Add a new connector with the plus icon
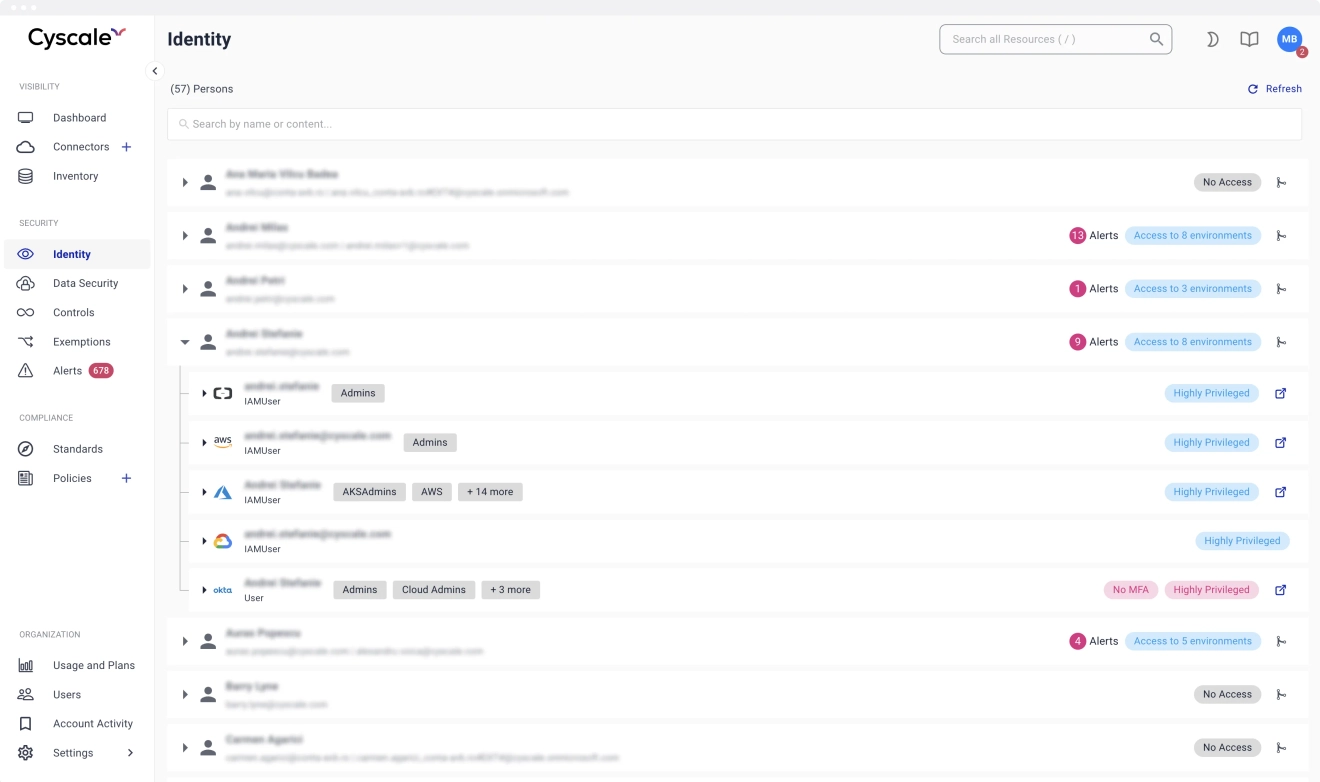 click(127, 146)
